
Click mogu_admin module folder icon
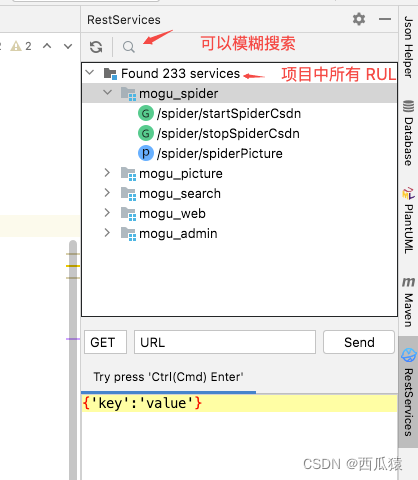pos(128,234)
